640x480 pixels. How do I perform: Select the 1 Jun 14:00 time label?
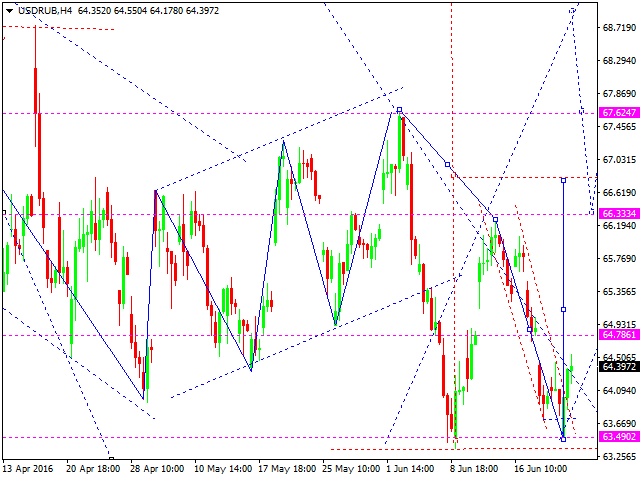(x=410, y=469)
